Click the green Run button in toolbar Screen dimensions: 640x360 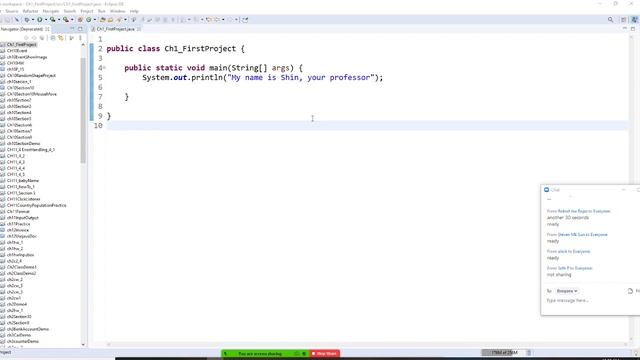coord(40,20)
